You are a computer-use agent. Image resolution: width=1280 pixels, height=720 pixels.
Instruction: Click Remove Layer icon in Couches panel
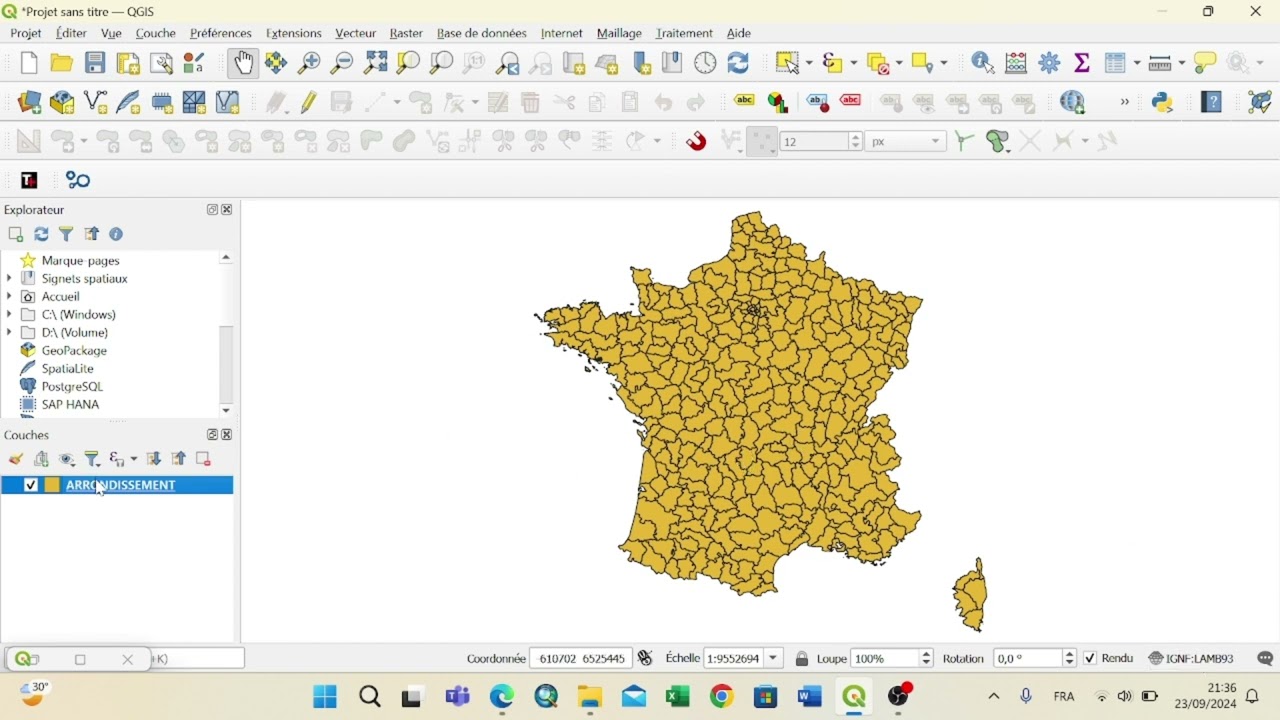tap(204, 461)
